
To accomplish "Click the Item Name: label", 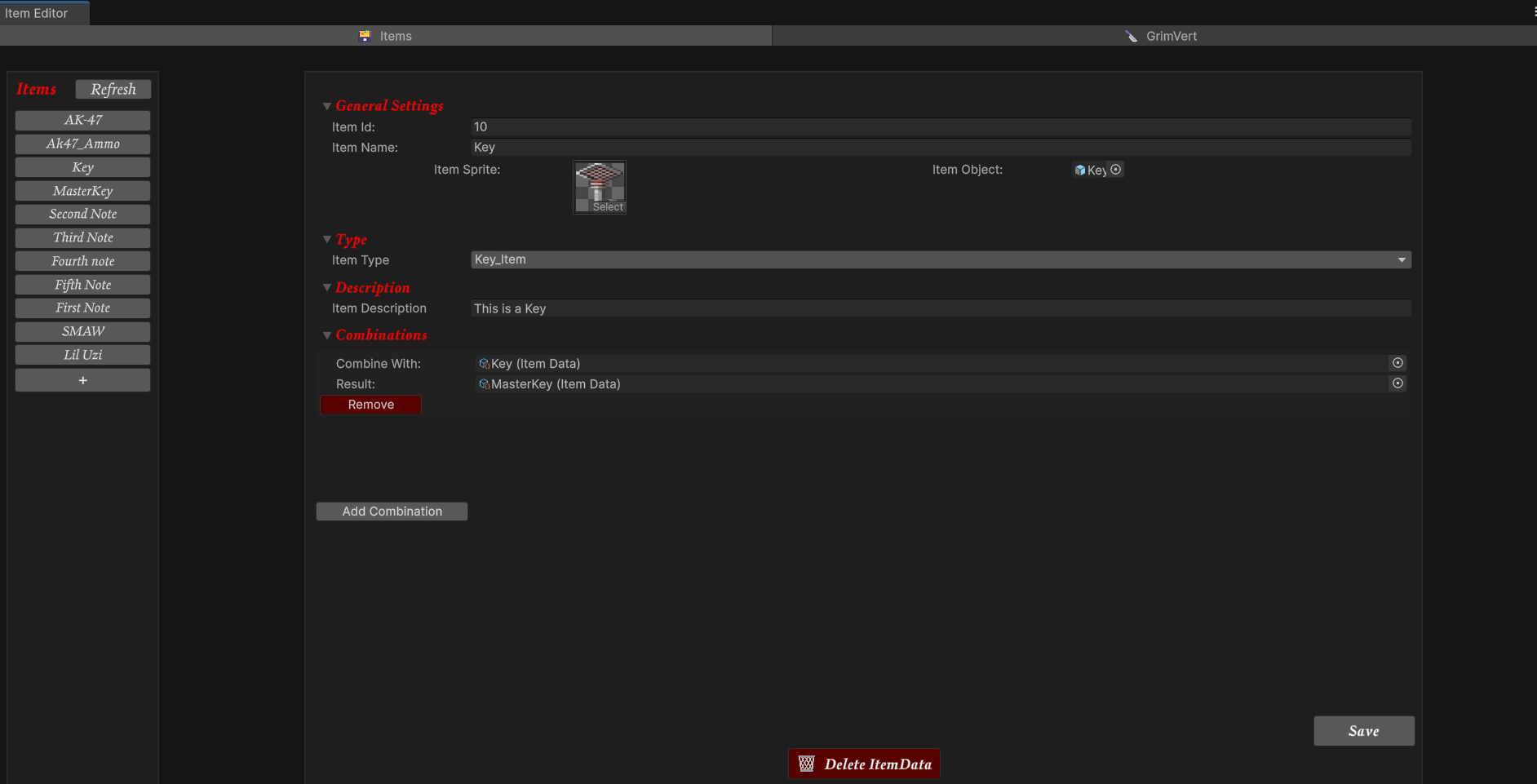I will pyautogui.click(x=365, y=148).
